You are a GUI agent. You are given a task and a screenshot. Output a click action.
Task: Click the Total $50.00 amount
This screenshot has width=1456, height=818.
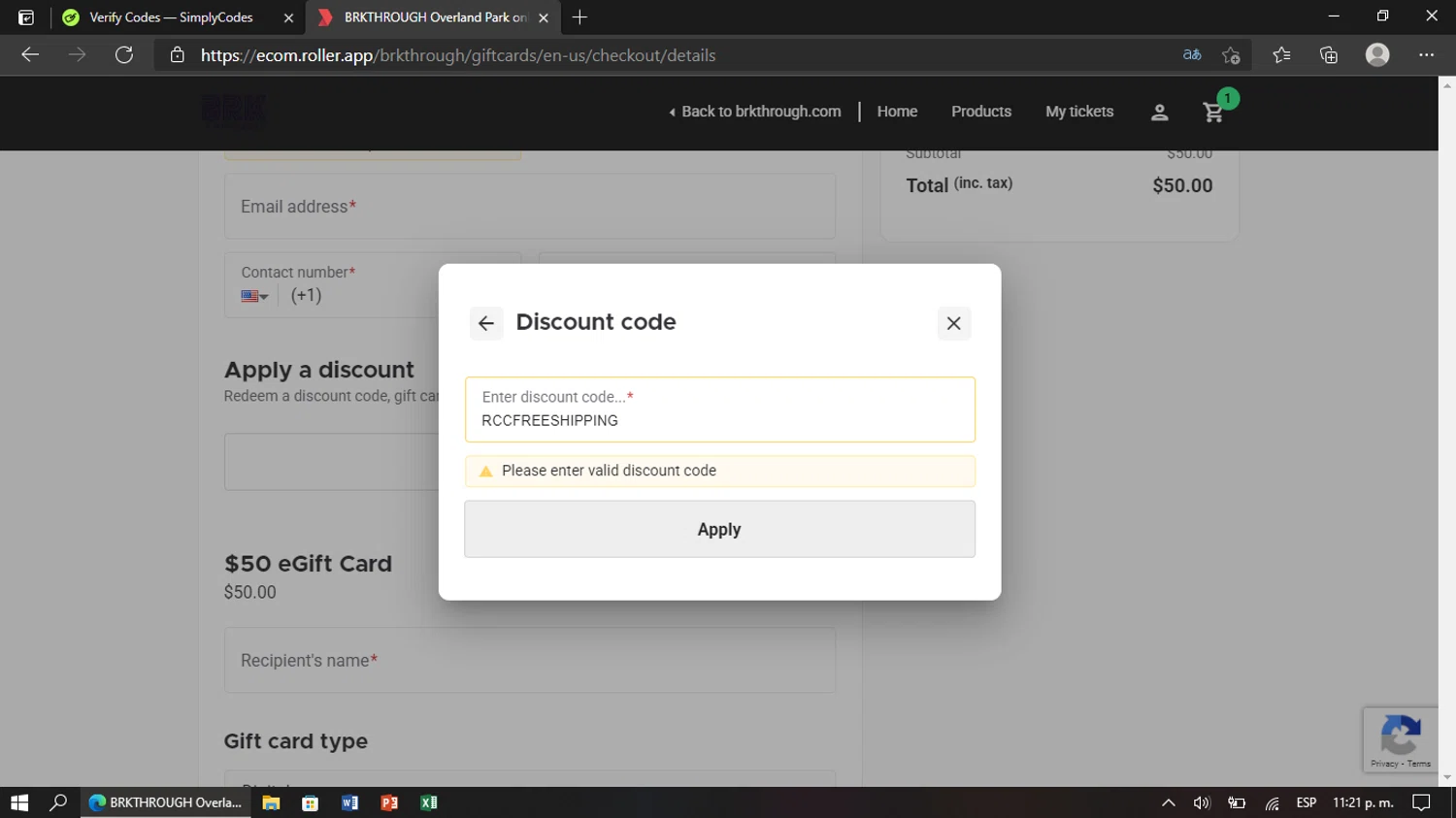[x=1182, y=185]
